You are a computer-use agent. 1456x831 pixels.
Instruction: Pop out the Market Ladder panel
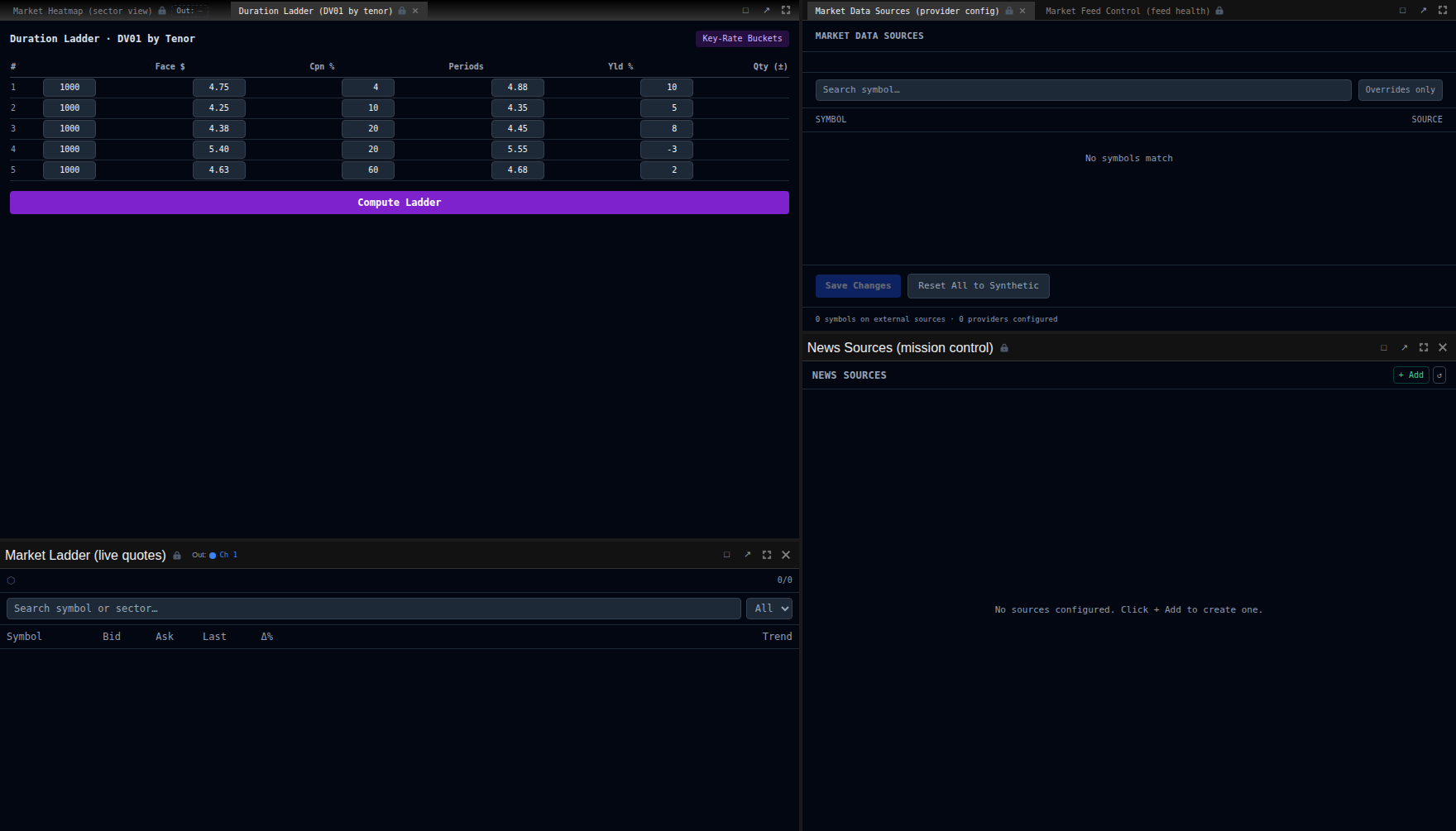coord(747,556)
